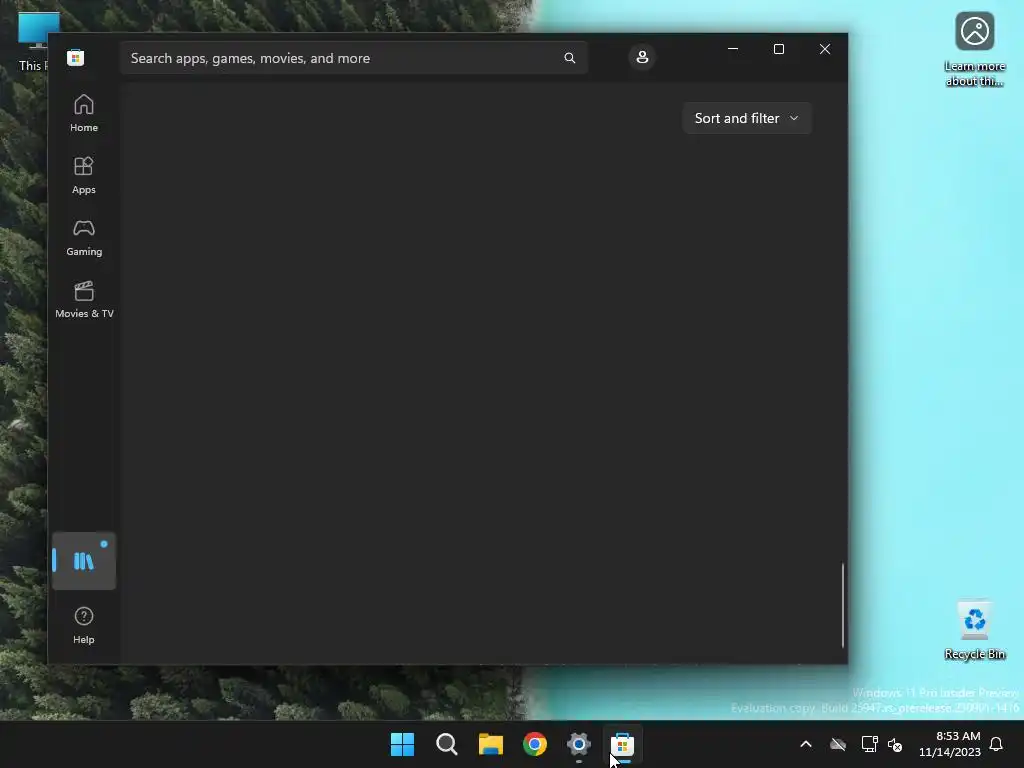Image resolution: width=1024 pixels, height=768 pixels.
Task: Open the notifications bell
Action: click(x=996, y=744)
